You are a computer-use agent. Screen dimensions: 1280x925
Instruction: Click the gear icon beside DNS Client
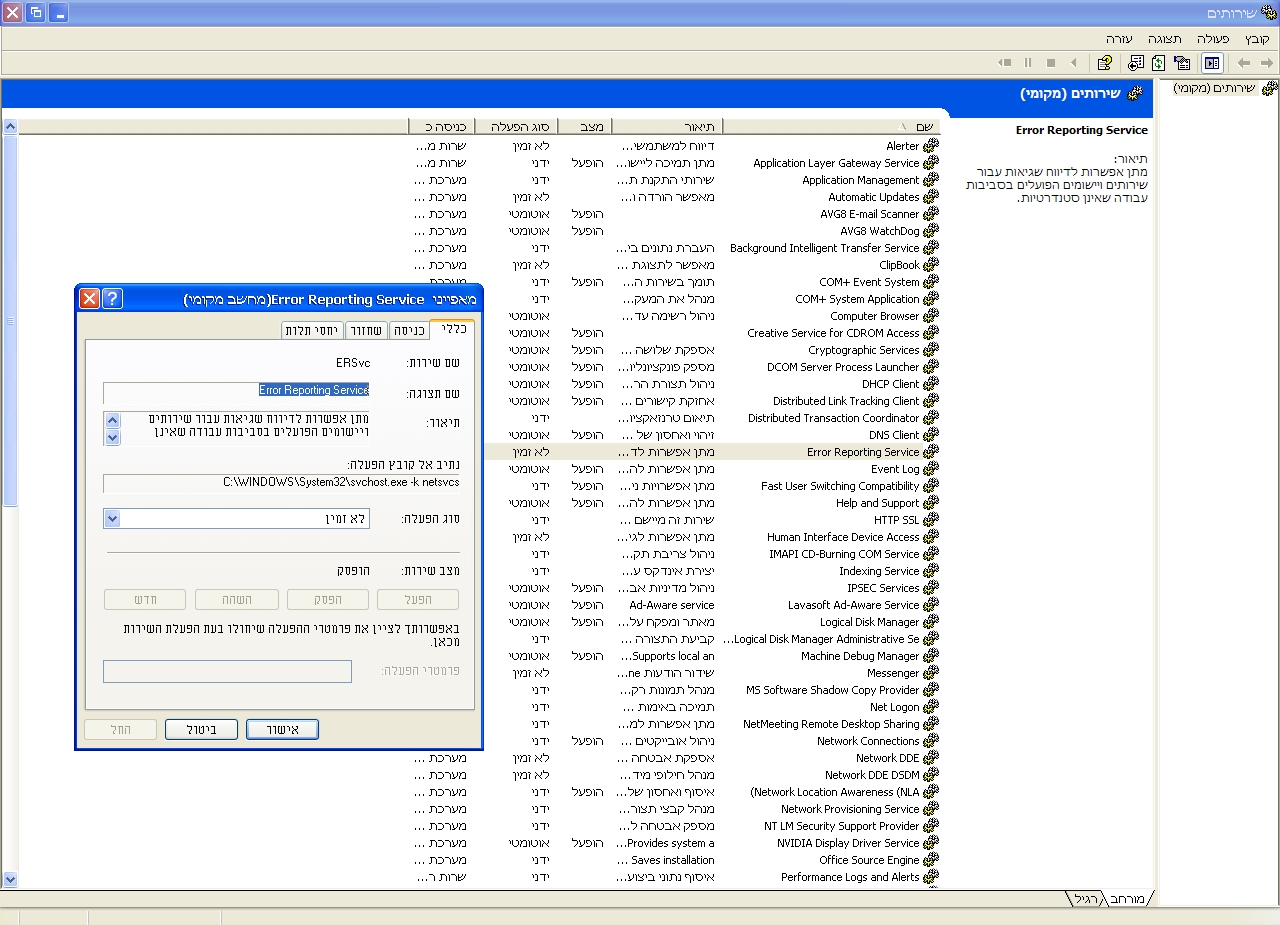tap(931, 435)
